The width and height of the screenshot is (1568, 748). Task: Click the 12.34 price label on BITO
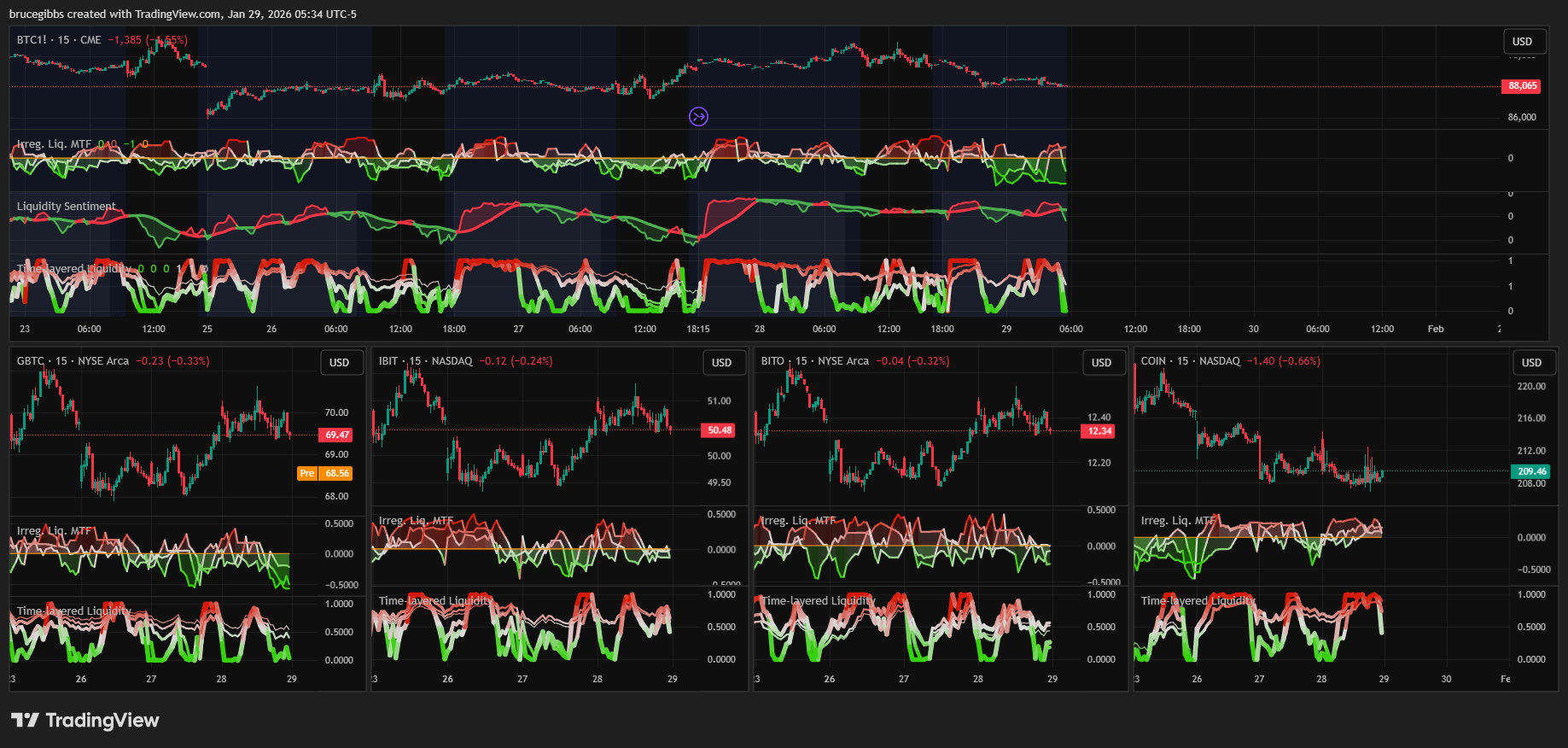coord(1099,431)
